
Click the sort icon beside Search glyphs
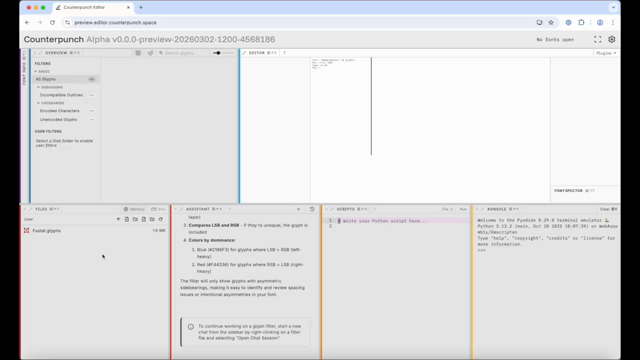click(x=150, y=53)
